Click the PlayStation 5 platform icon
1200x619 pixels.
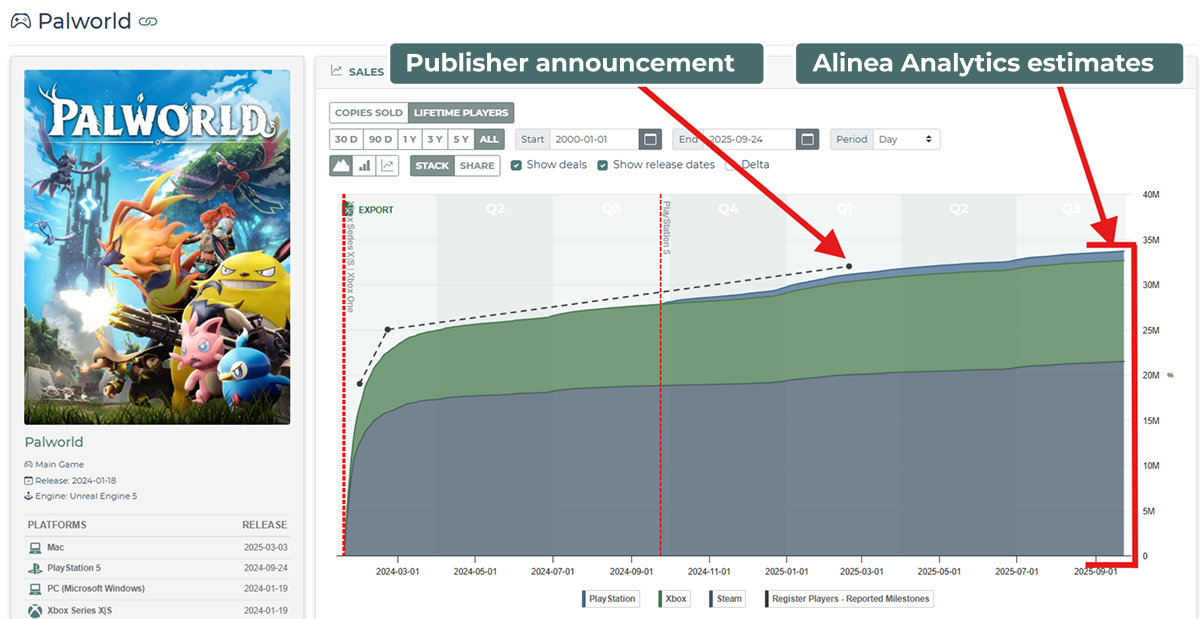pos(34,568)
